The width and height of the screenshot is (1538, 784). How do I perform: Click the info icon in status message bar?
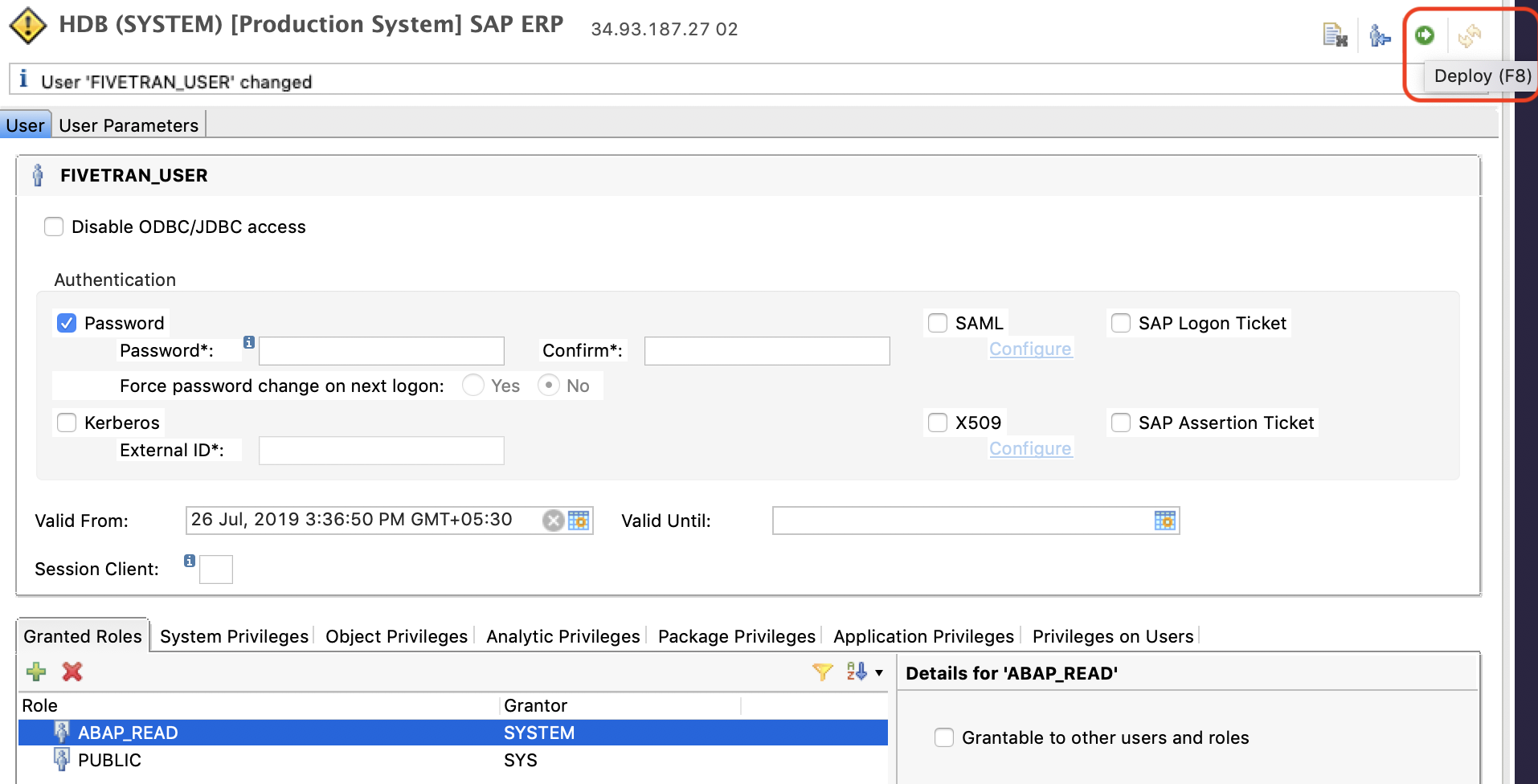click(23, 79)
